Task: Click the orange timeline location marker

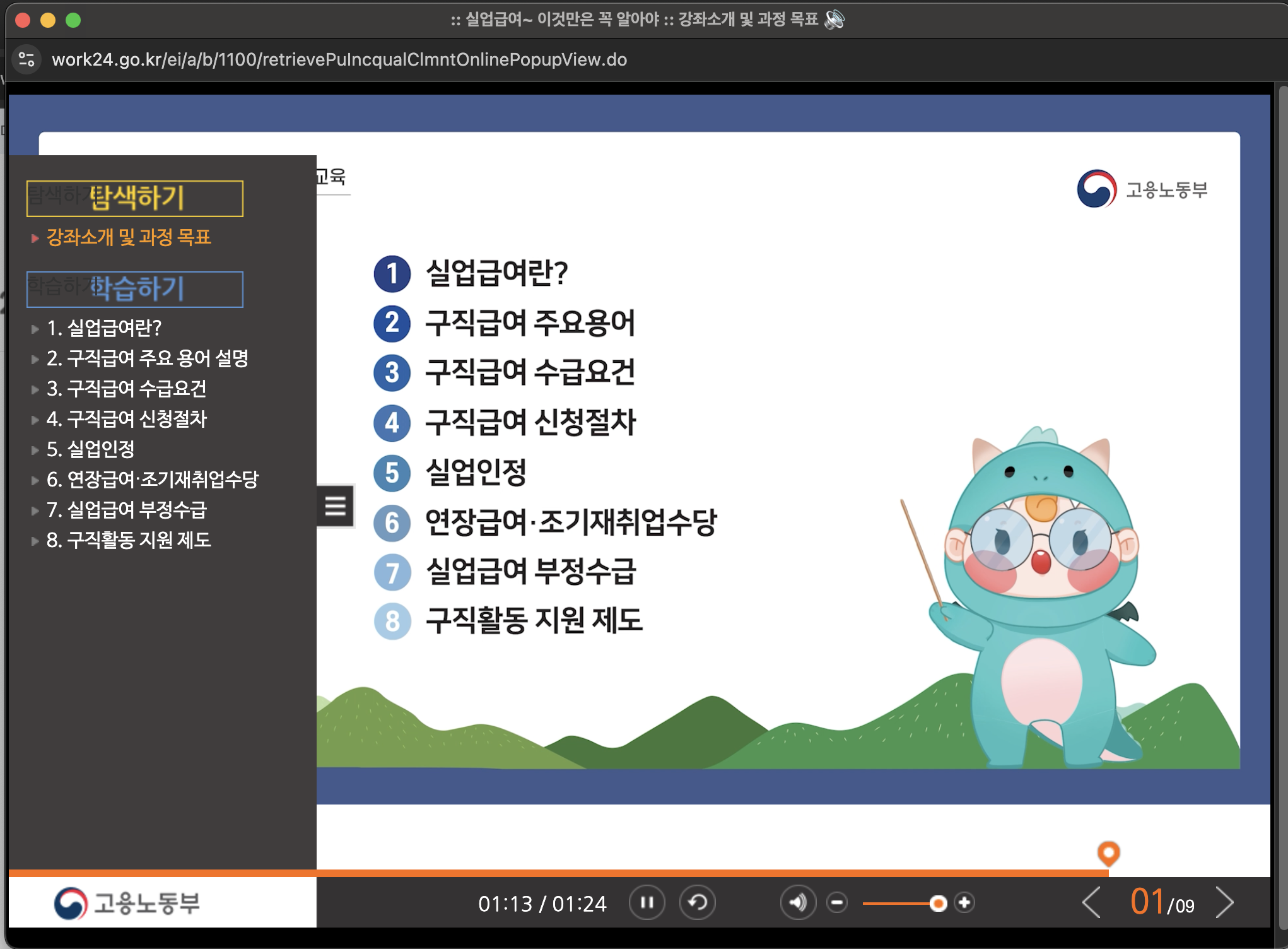Action: click(1108, 853)
